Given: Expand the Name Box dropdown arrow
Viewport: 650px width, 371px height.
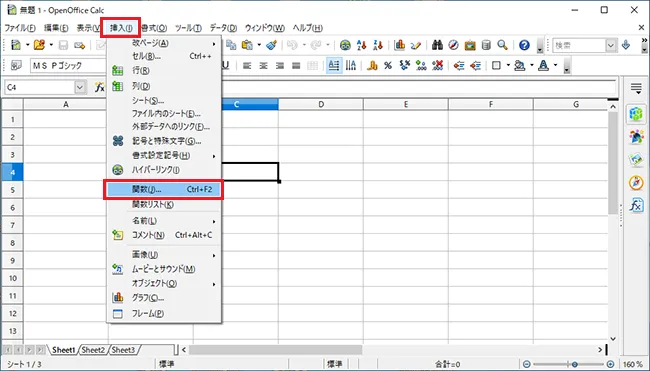Looking at the screenshot, I should 80,87.
